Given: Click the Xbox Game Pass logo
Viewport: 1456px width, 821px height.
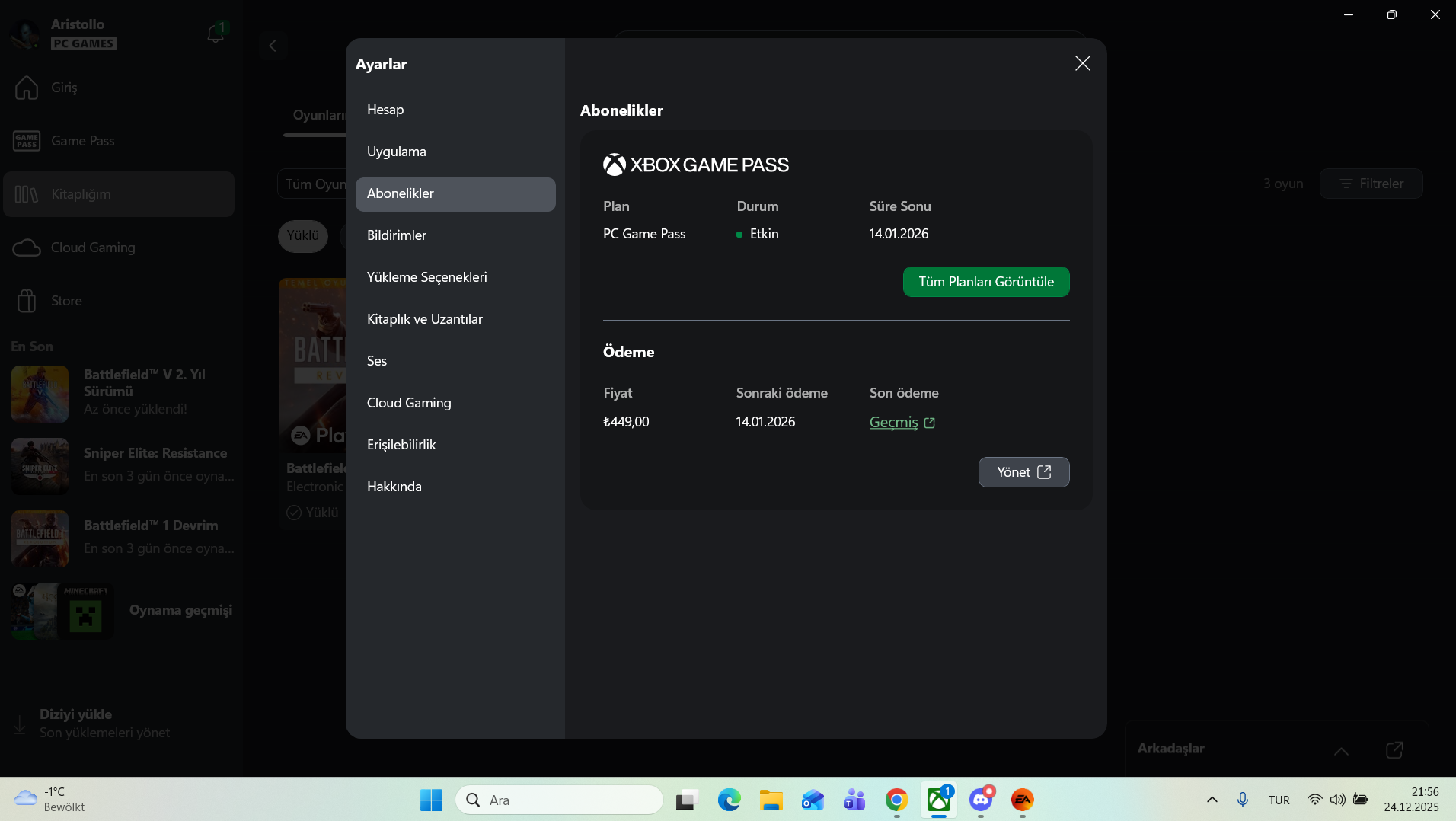Looking at the screenshot, I should coord(696,165).
